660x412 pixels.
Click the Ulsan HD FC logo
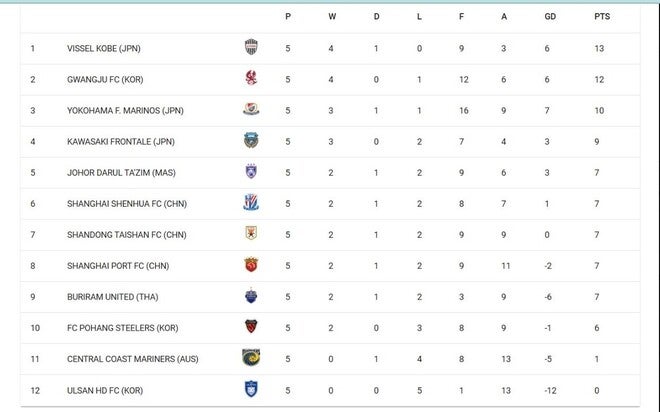[250, 389]
